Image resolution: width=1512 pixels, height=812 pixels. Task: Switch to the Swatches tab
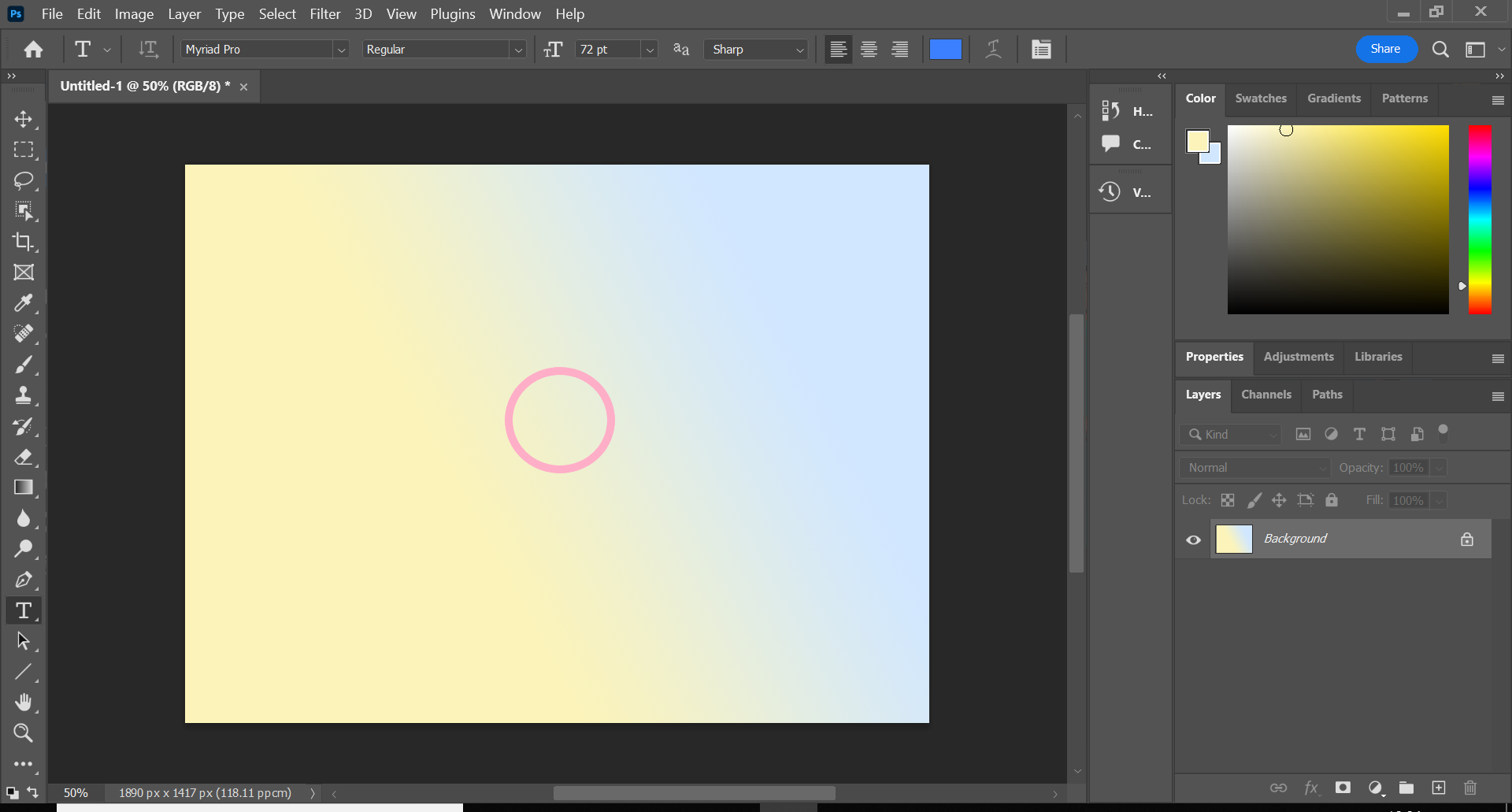1261,98
